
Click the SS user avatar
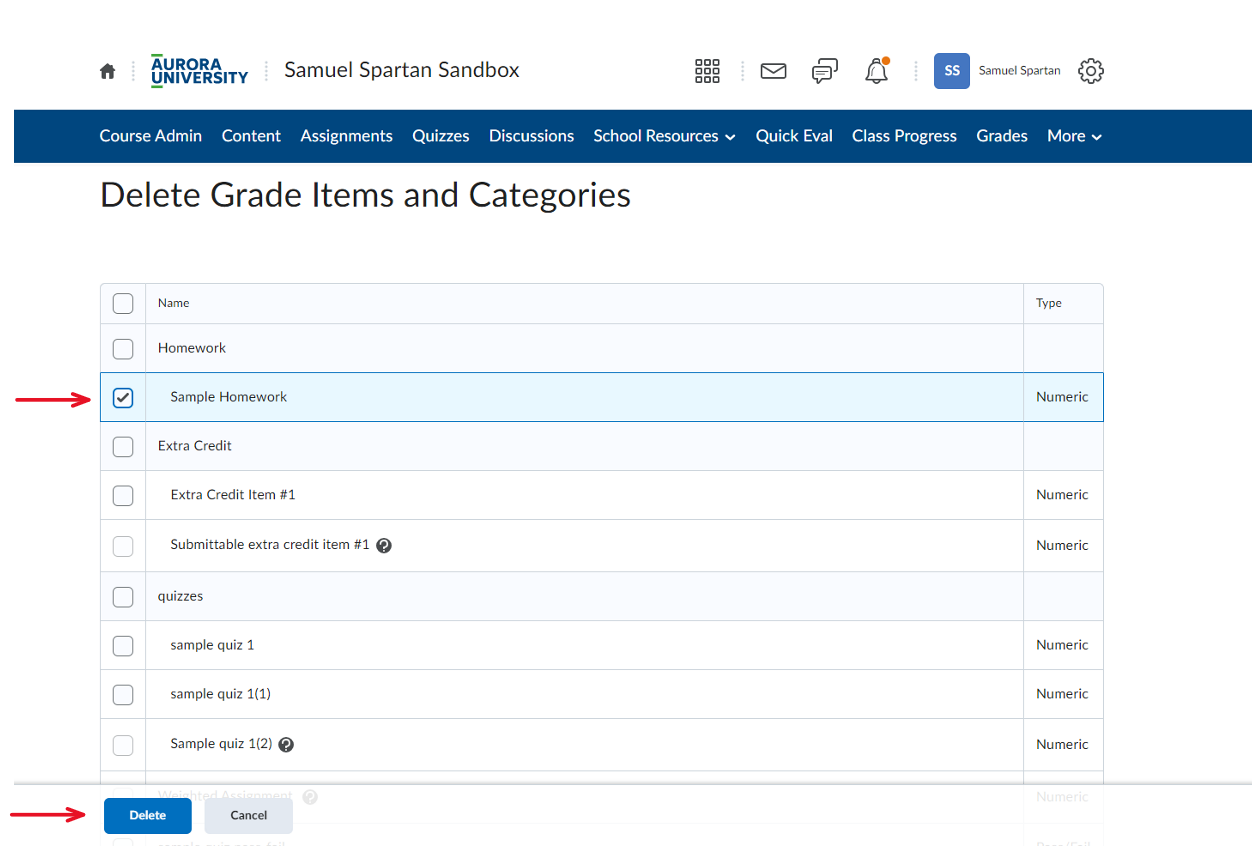coord(952,71)
